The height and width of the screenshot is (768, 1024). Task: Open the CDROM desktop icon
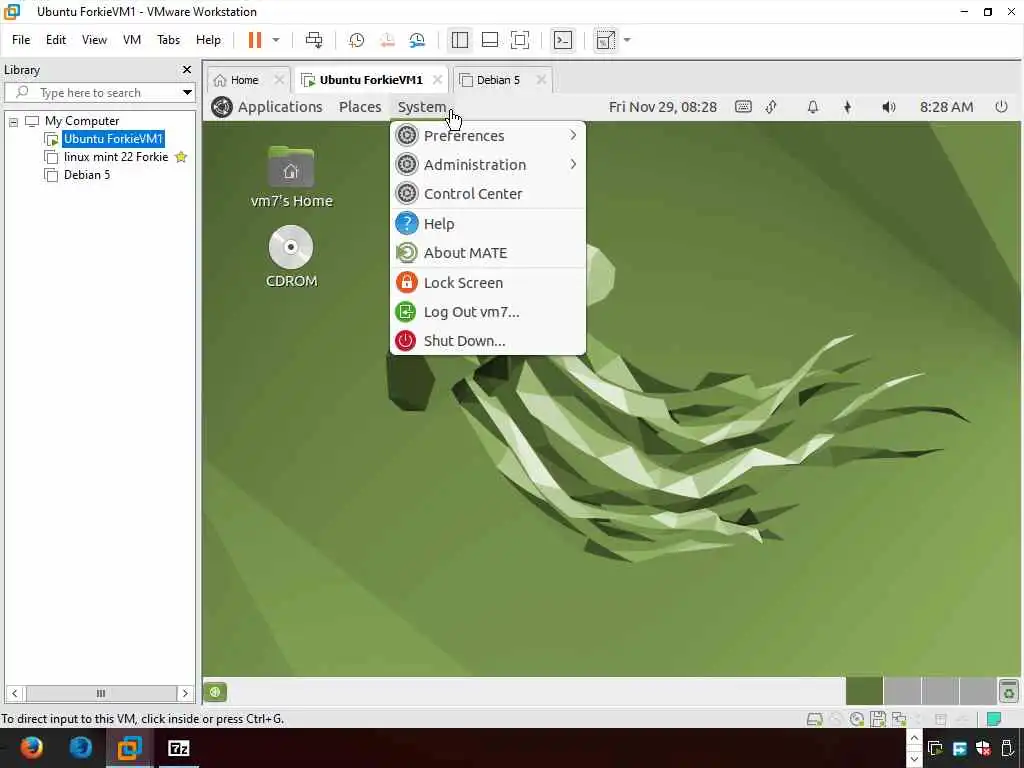coord(291,256)
